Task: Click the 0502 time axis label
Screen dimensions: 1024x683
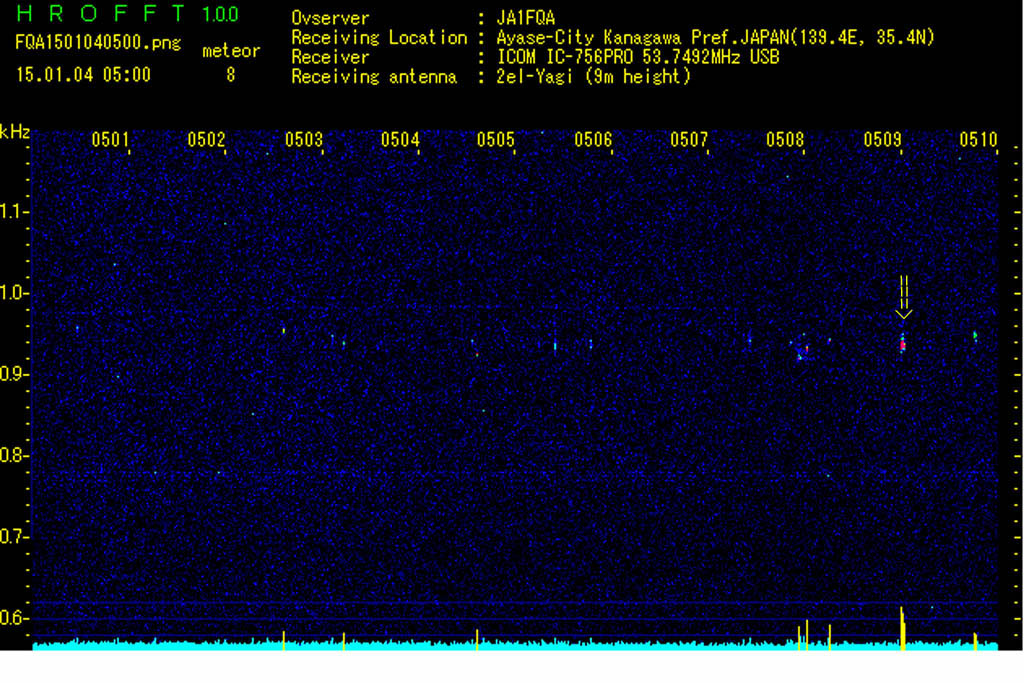Action: [x=206, y=140]
